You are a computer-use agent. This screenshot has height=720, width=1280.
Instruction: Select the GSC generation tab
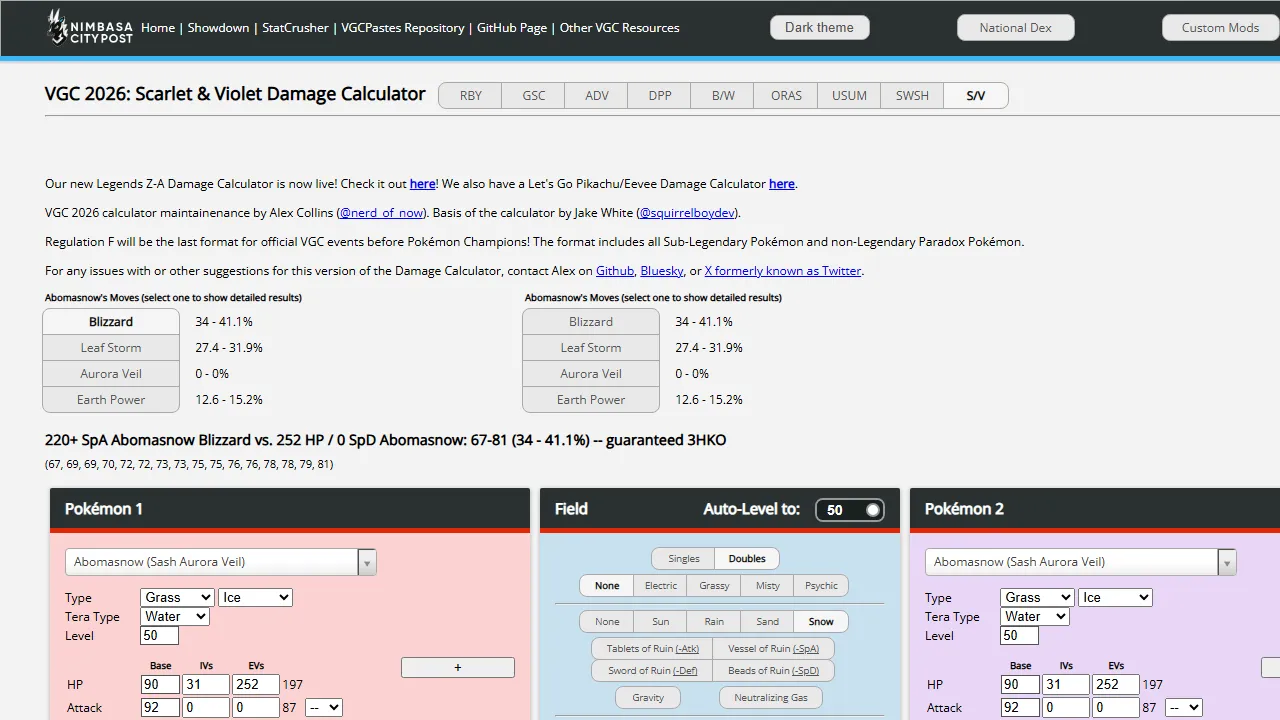[x=533, y=95]
